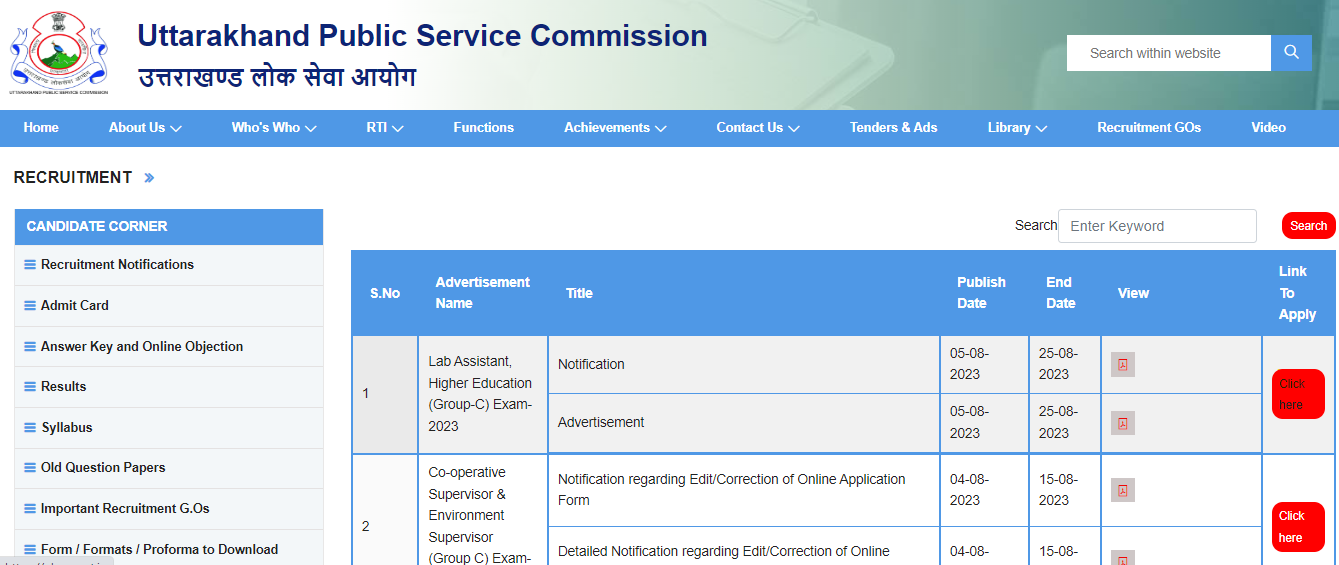The image size is (1339, 565).
Task: Open Results link in Candidate Corner
Action: click(64, 387)
